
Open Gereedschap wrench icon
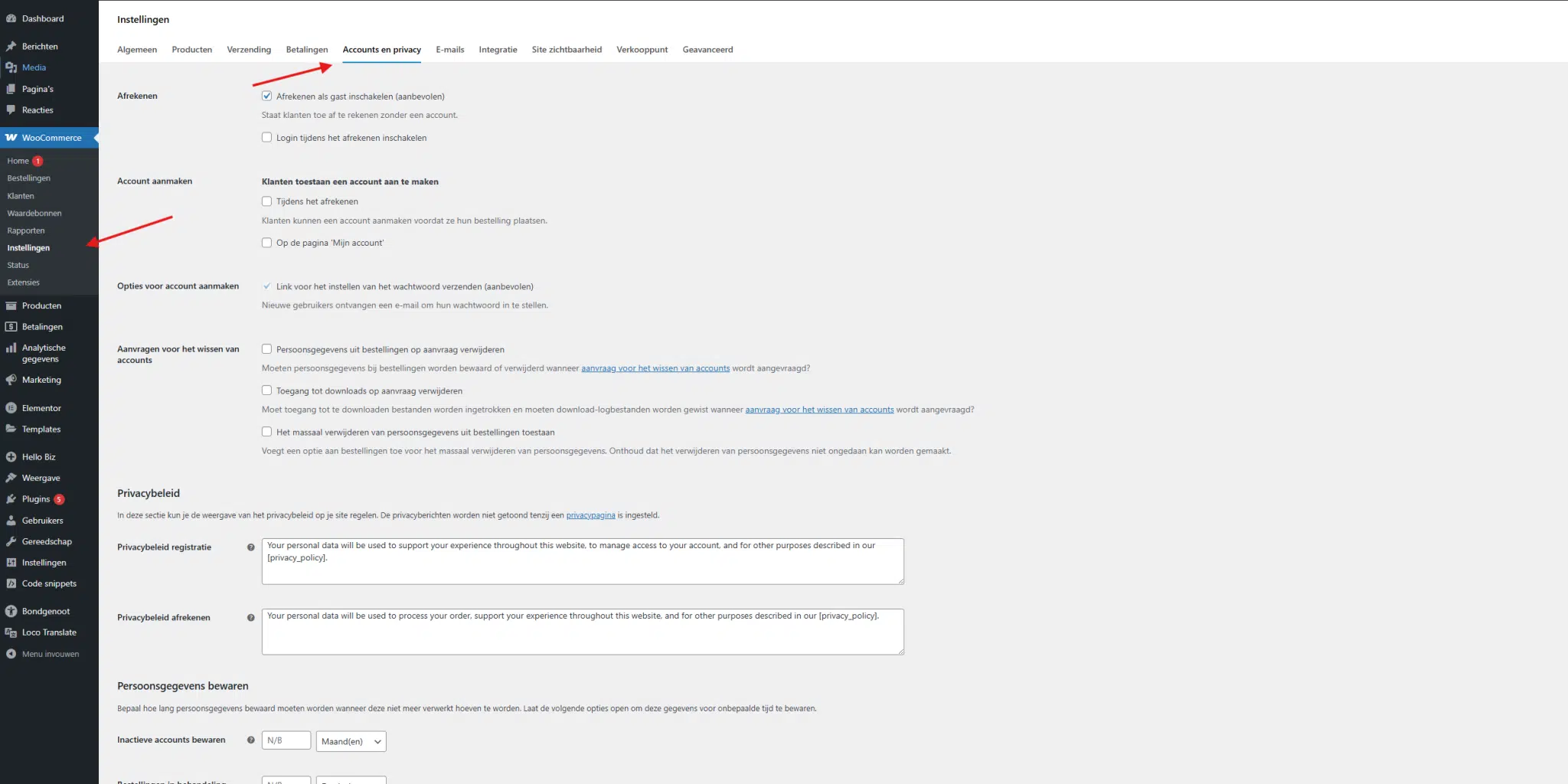(x=11, y=541)
